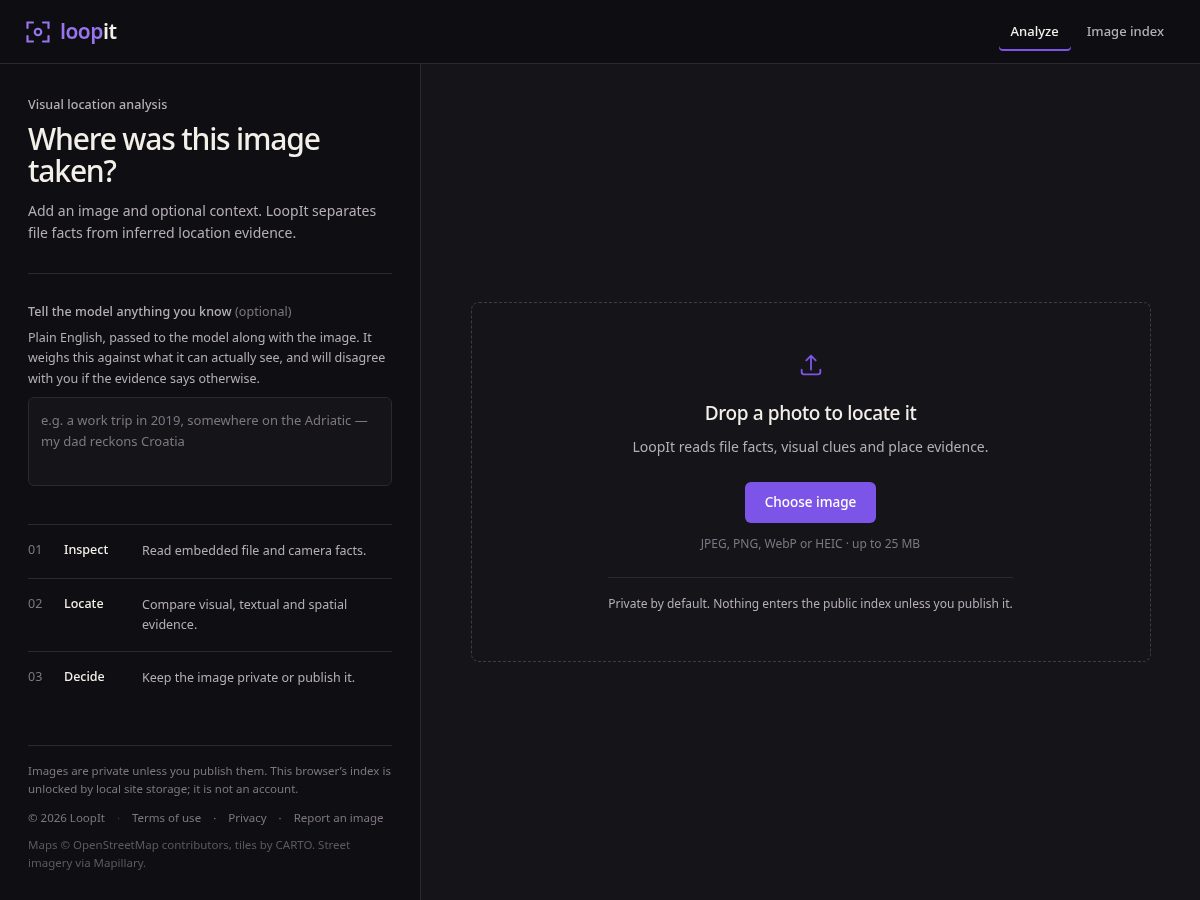1200x900 pixels.
Task: Click the '© 2026 LoopIt' copyright text
Action: tap(66, 818)
